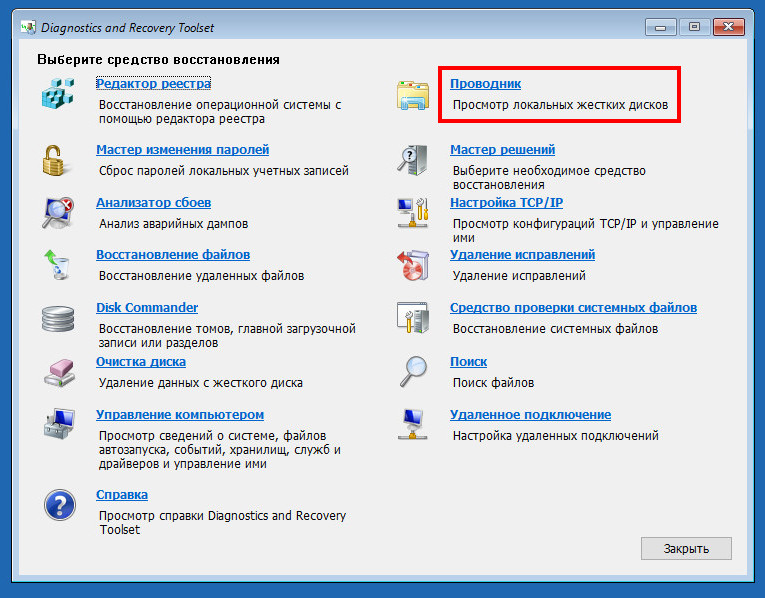Open Мастер изменения паролей link
The height and width of the screenshot is (598, 765).
[x=182, y=149]
